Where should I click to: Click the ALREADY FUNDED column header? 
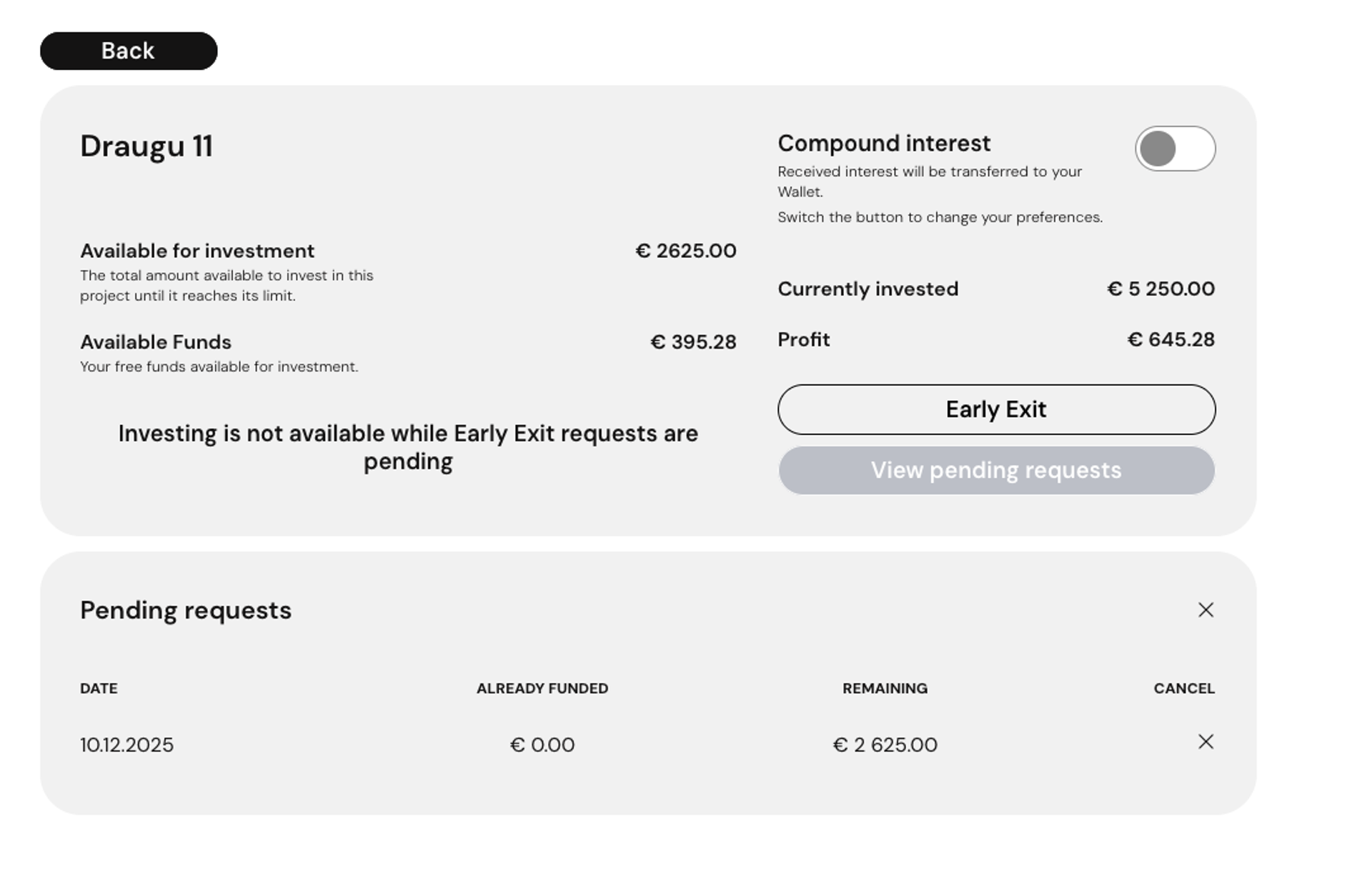pos(542,689)
